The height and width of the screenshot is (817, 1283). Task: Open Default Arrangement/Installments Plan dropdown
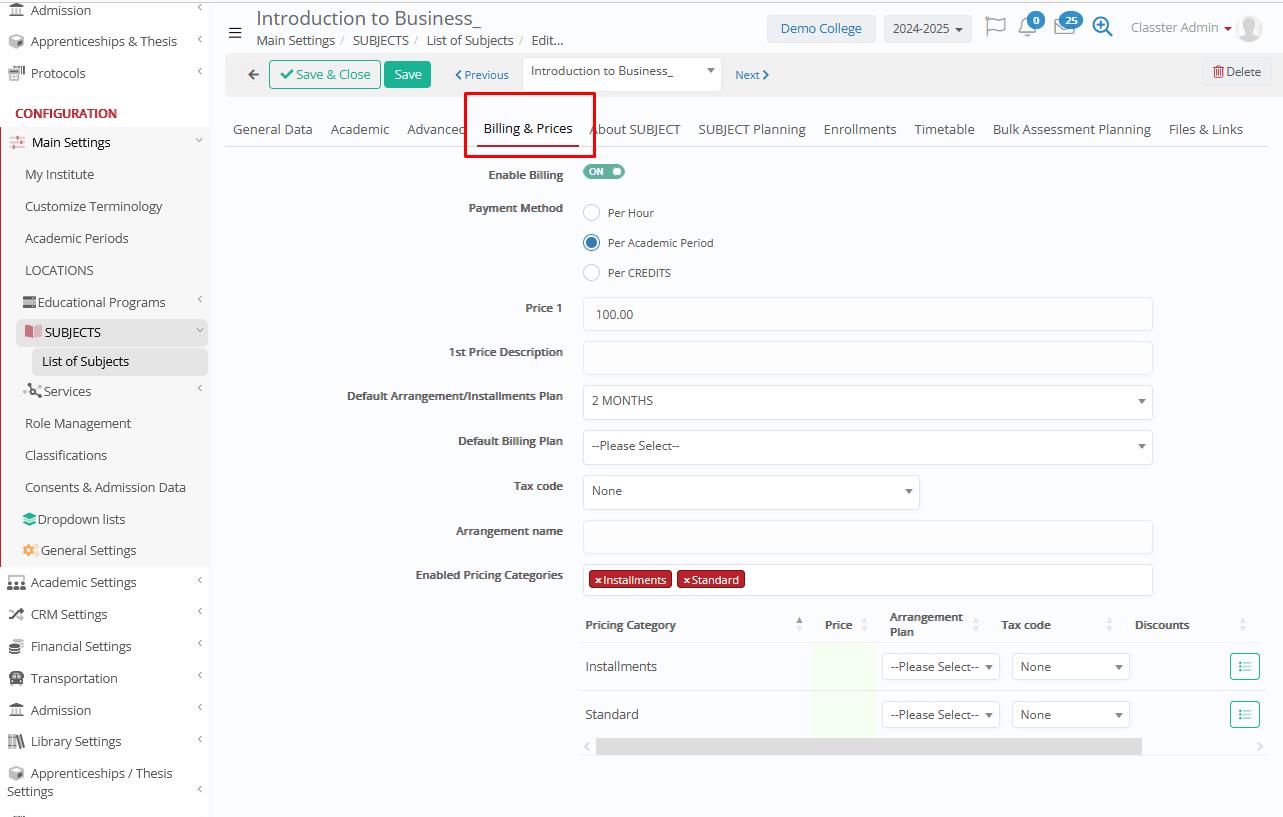pos(867,401)
